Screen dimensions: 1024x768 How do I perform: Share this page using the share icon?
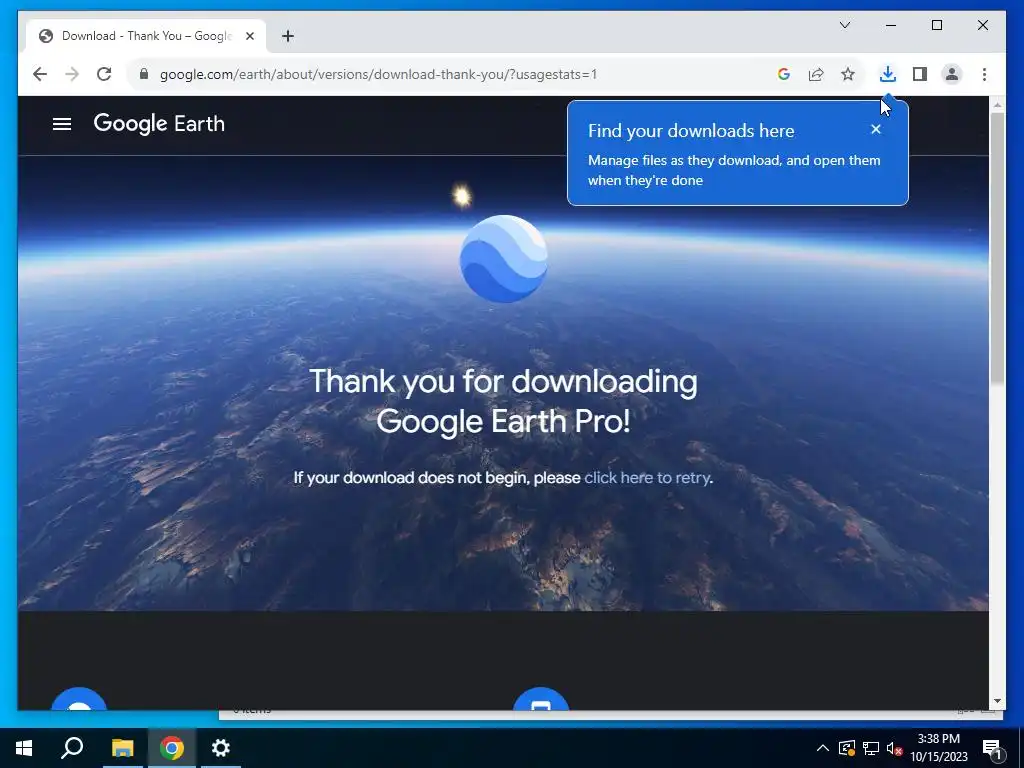(x=816, y=74)
